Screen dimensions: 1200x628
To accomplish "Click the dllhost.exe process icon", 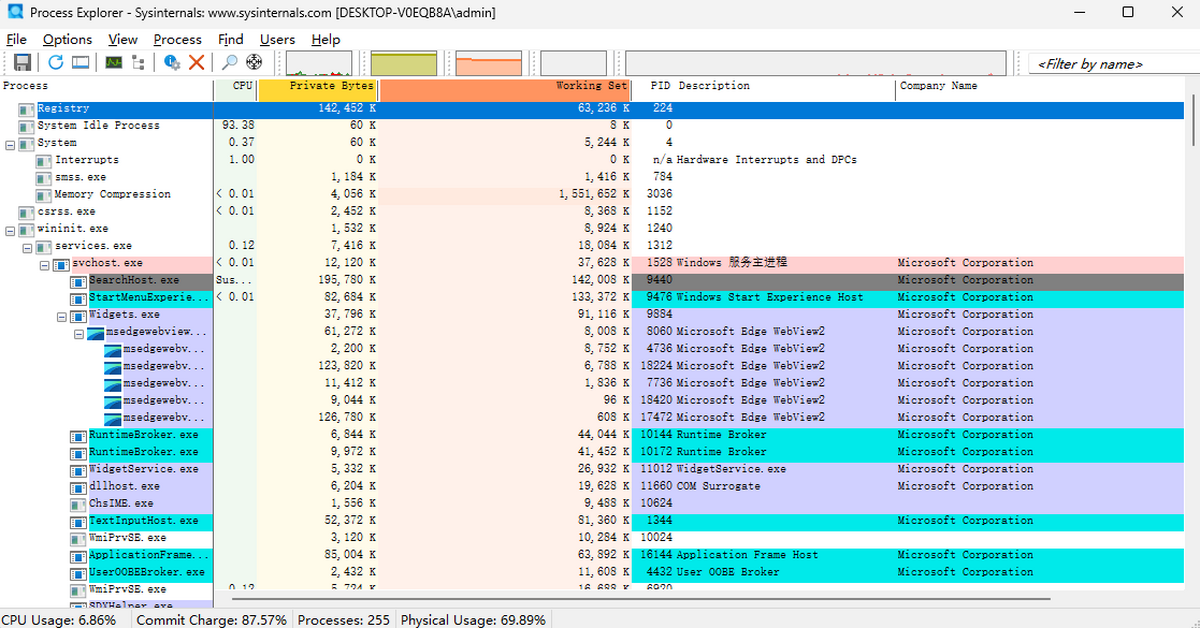I will [78, 487].
